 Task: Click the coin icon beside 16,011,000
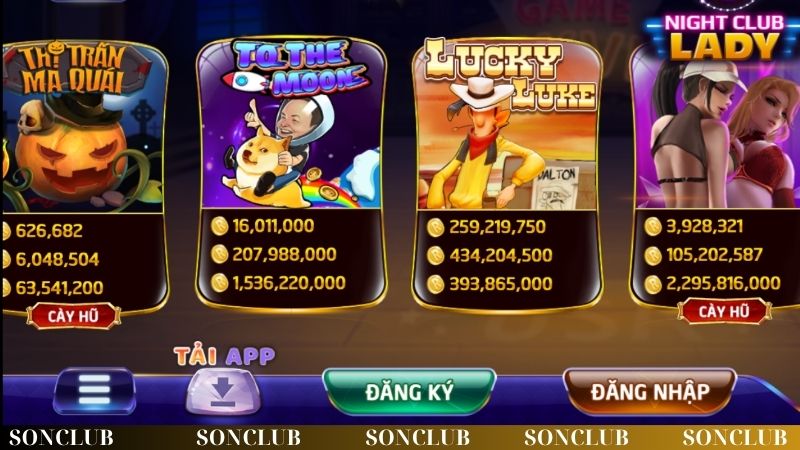pyautogui.click(x=219, y=226)
